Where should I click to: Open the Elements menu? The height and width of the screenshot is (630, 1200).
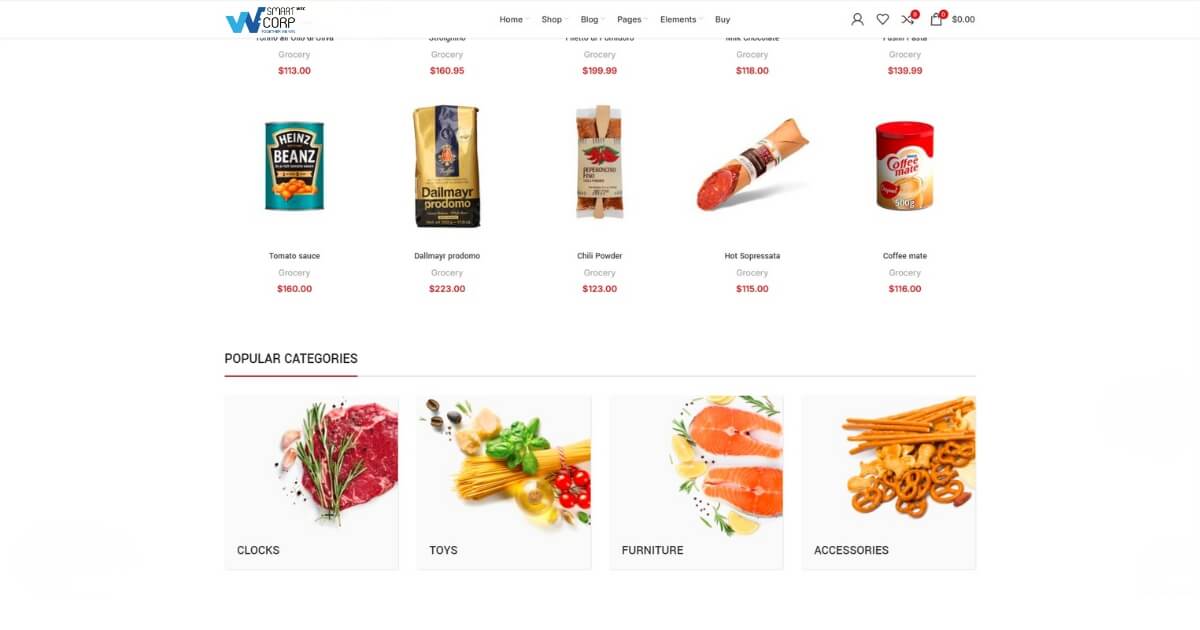point(681,19)
